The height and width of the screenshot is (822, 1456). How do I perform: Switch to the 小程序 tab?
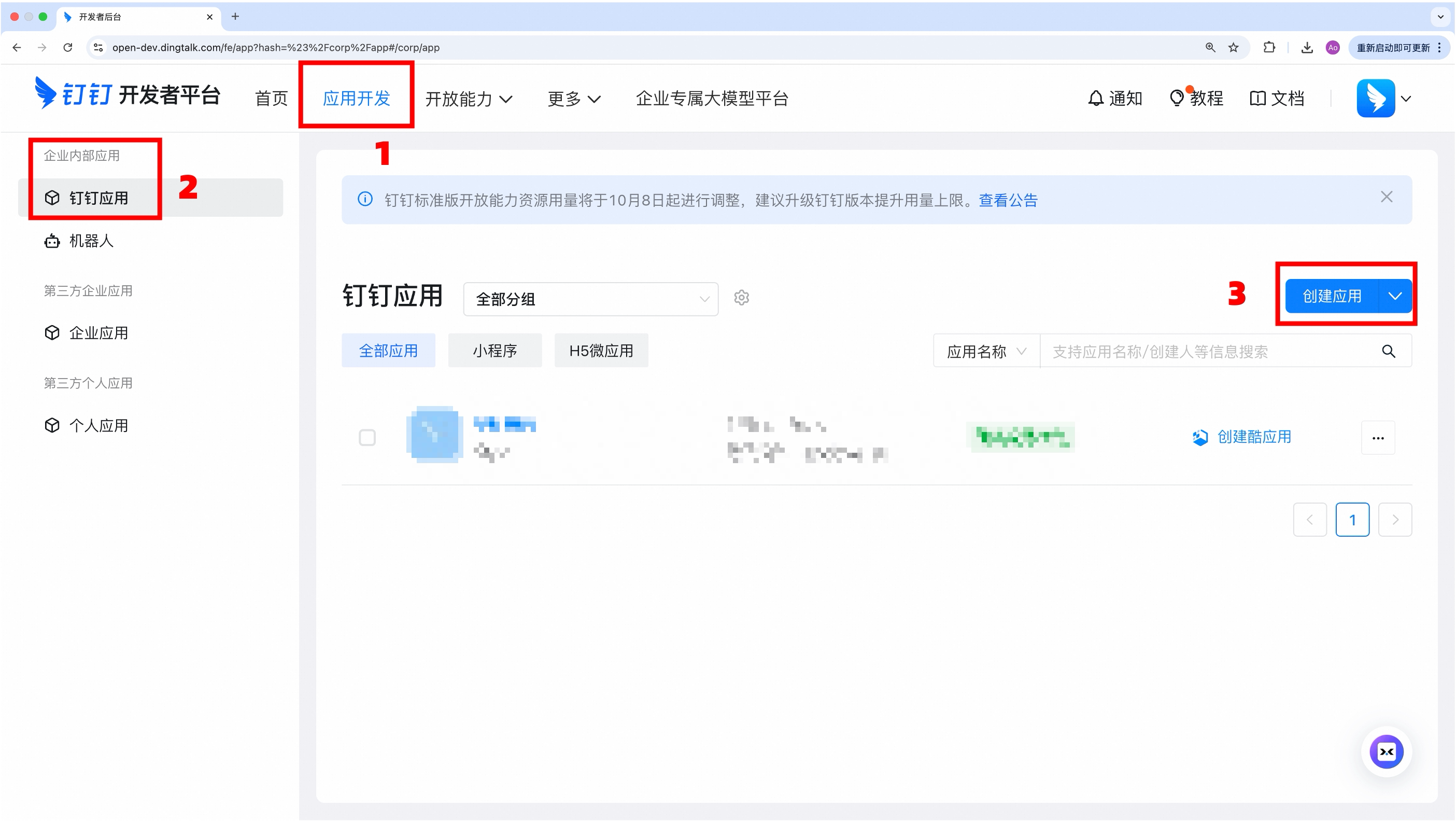coord(494,351)
